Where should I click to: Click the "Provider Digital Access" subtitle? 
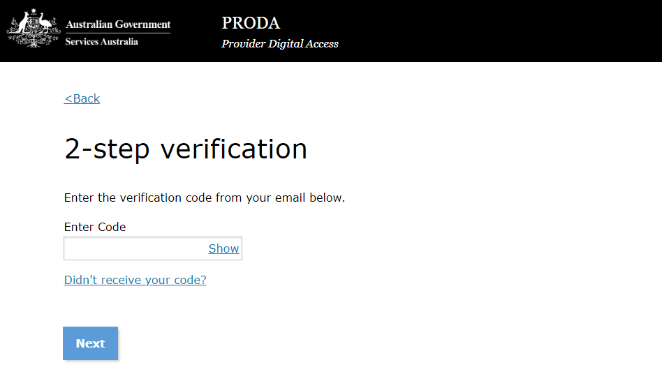pos(280,44)
